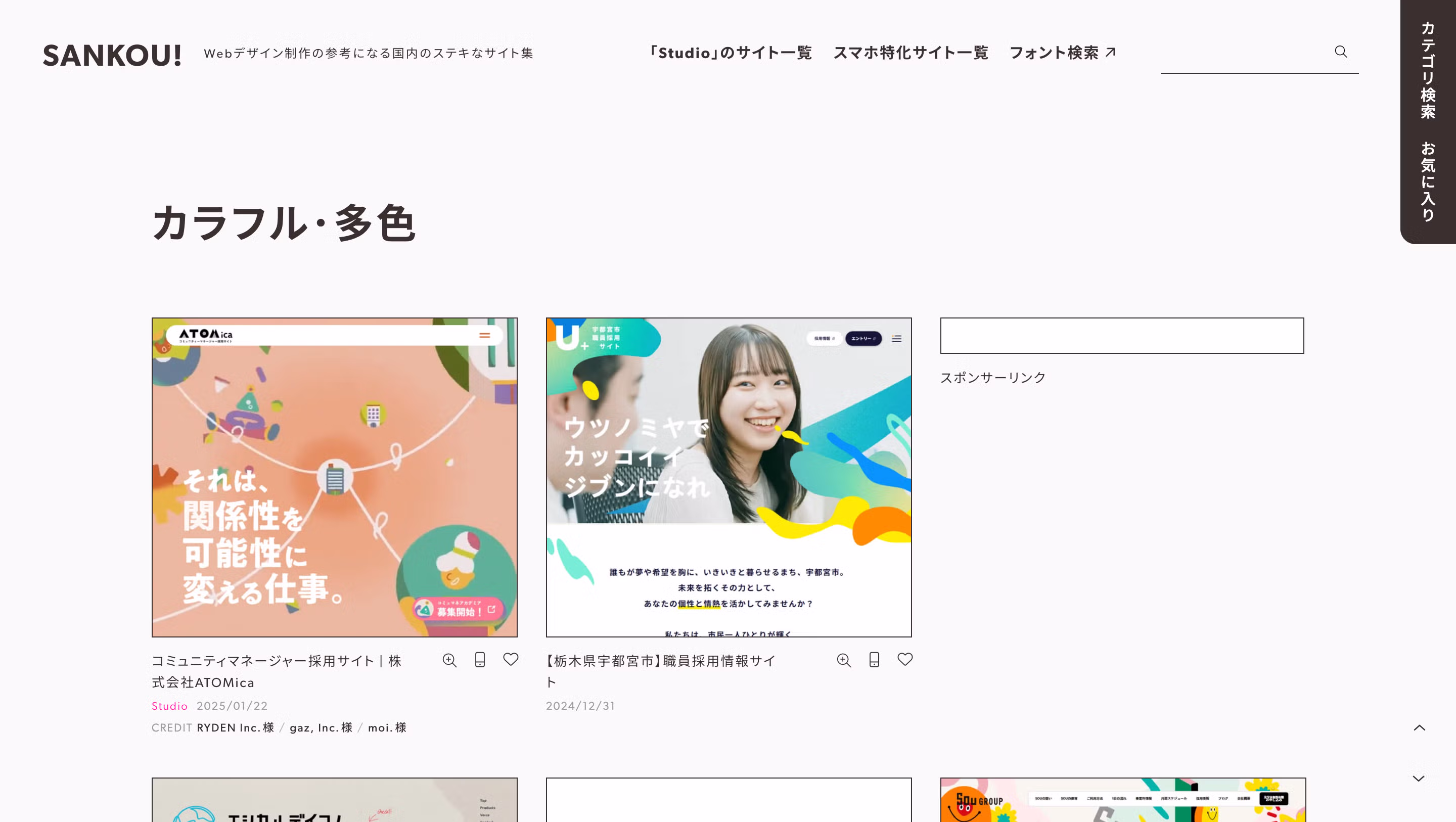Click the pink Studio tag
This screenshot has width=1456, height=822.
[x=169, y=706]
